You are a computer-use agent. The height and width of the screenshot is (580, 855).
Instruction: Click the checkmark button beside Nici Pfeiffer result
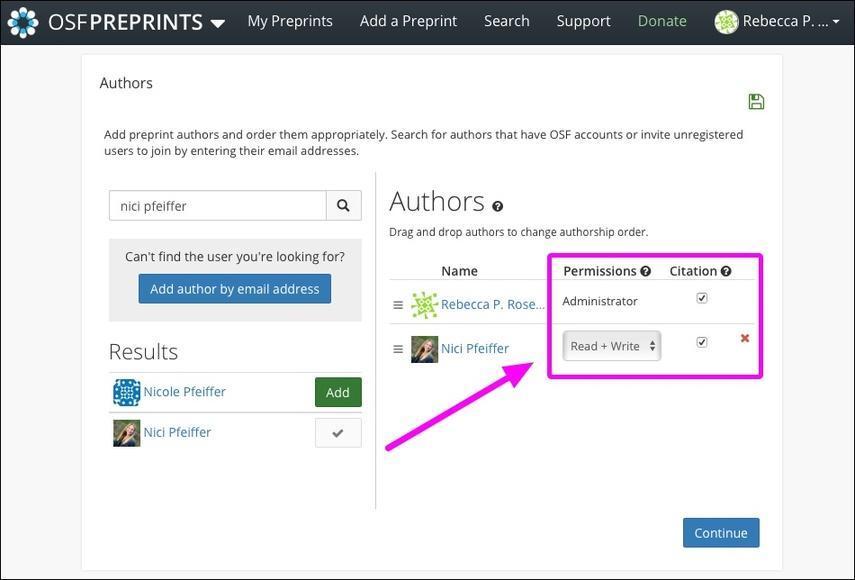coord(338,433)
